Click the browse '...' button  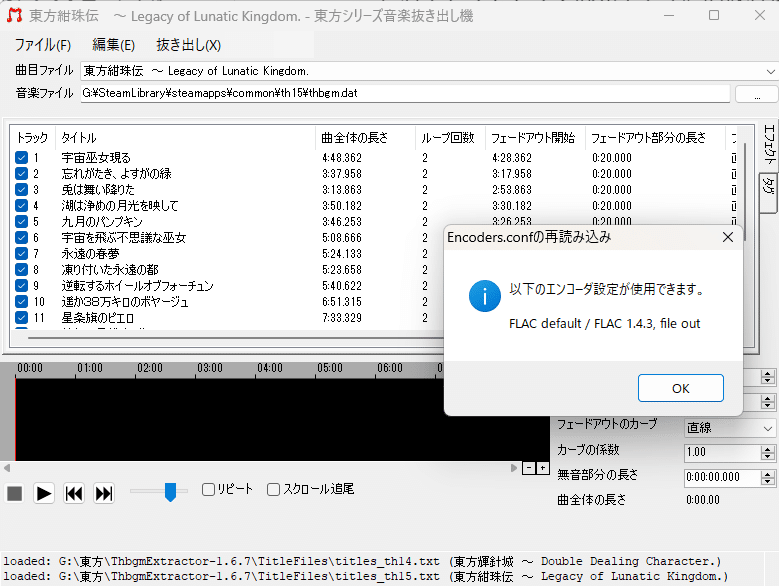tap(756, 93)
